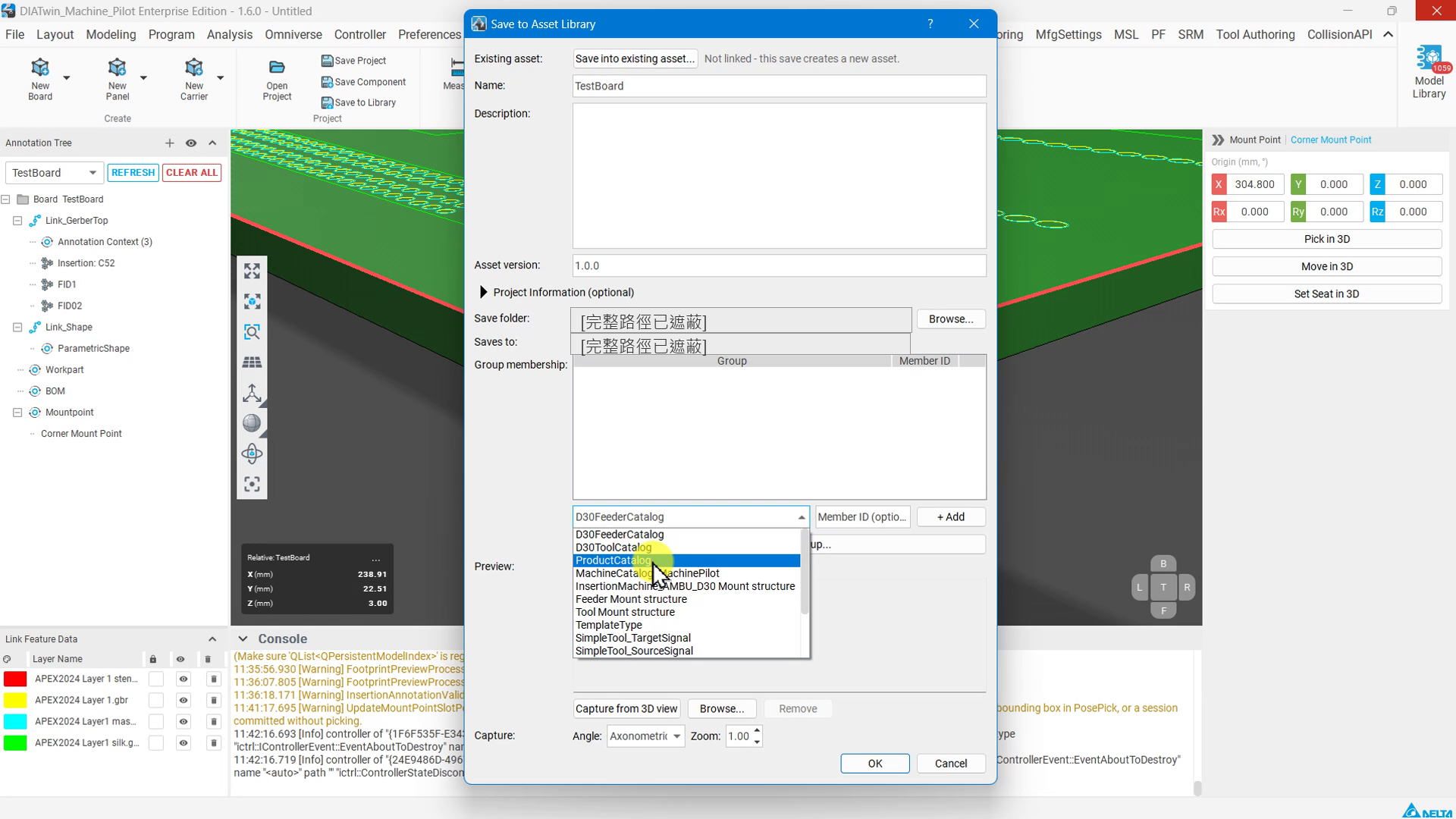Open the Analysis menu
1456x819 pixels.
pyautogui.click(x=230, y=34)
